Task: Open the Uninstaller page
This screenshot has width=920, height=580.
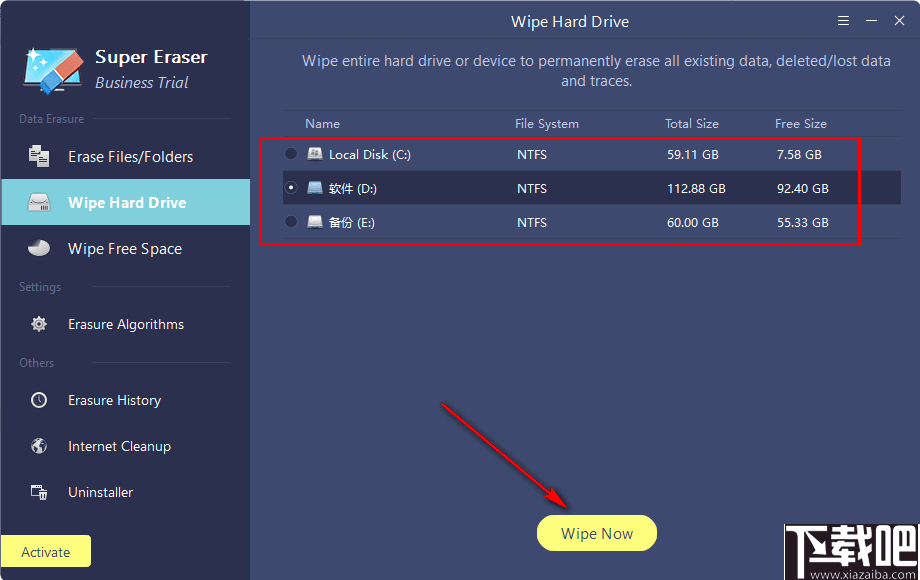Action: [126, 493]
